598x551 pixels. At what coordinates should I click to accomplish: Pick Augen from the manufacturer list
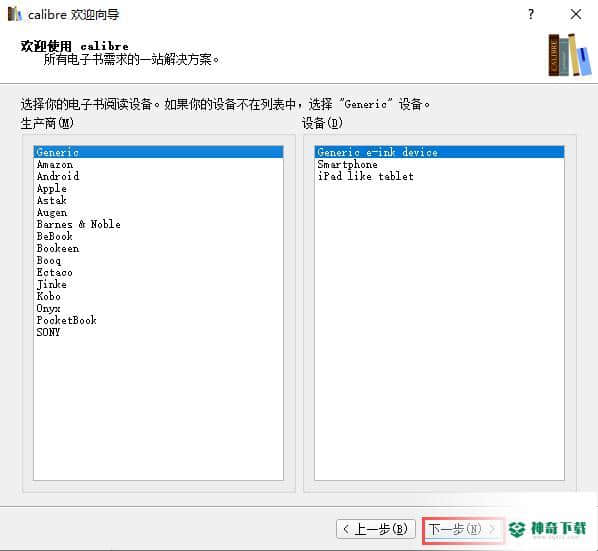pos(158,212)
